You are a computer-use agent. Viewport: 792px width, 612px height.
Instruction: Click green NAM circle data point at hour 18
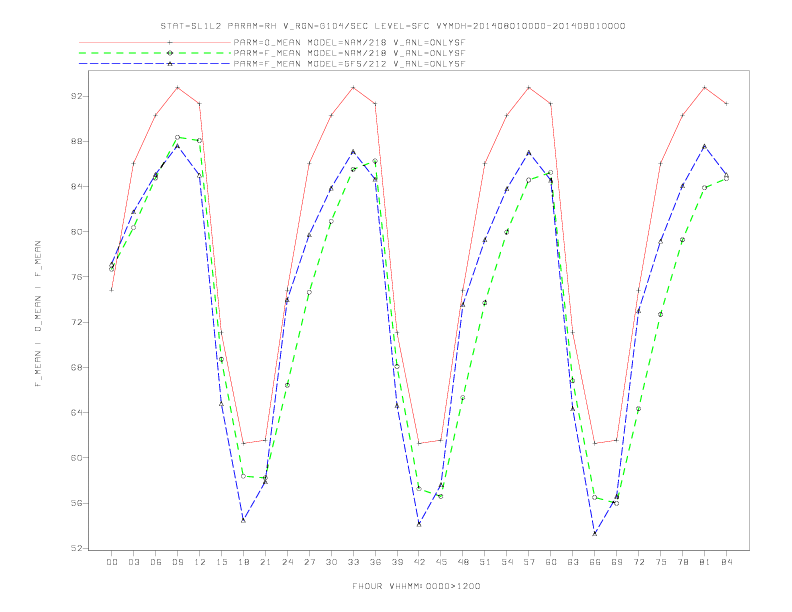(243, 476)
